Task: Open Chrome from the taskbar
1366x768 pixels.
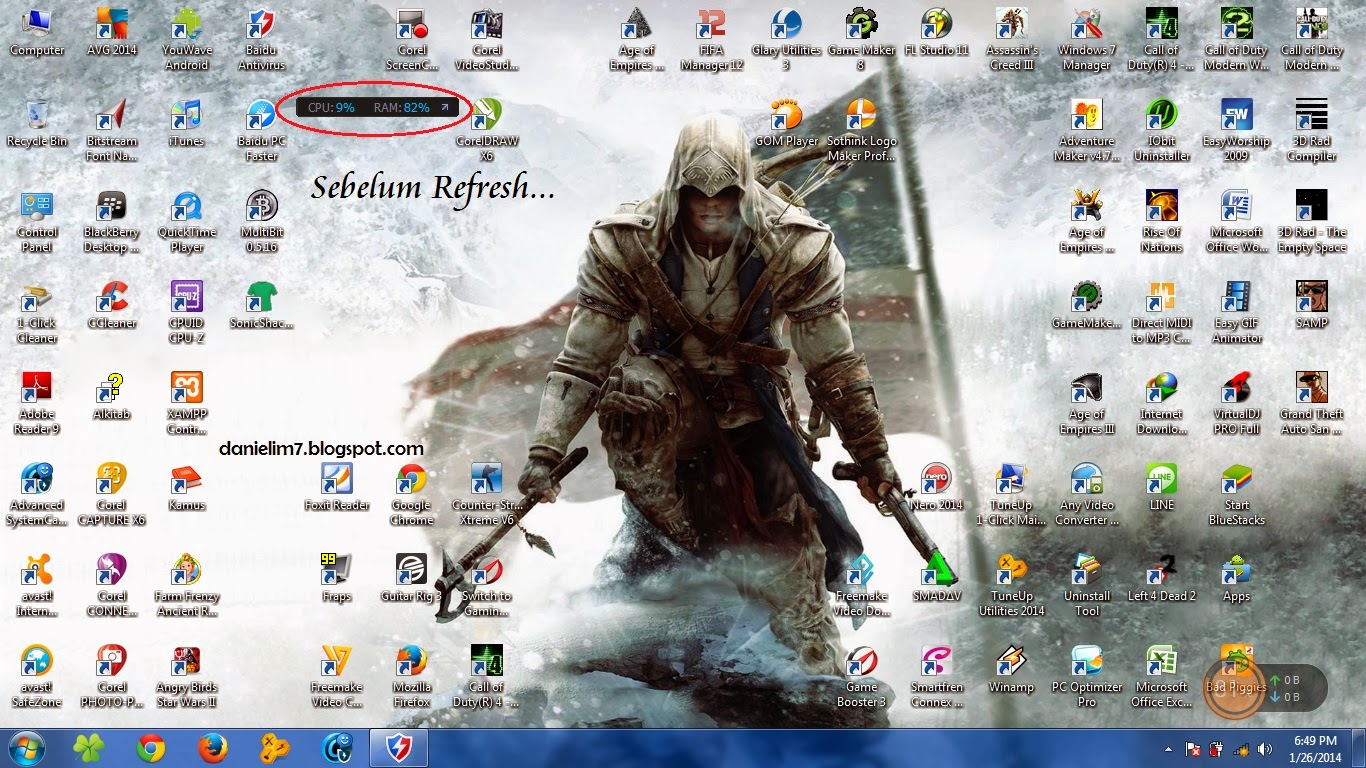Action: click(151, 748)
